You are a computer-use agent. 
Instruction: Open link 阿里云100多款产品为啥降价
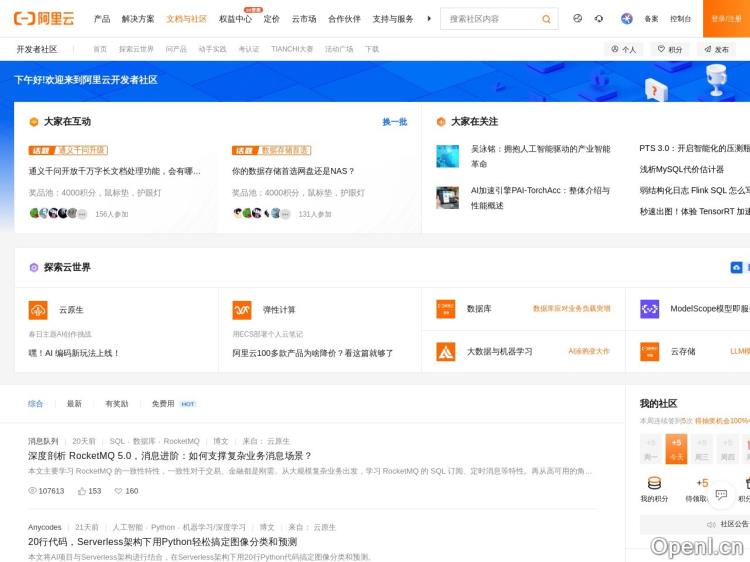point(312,353)
